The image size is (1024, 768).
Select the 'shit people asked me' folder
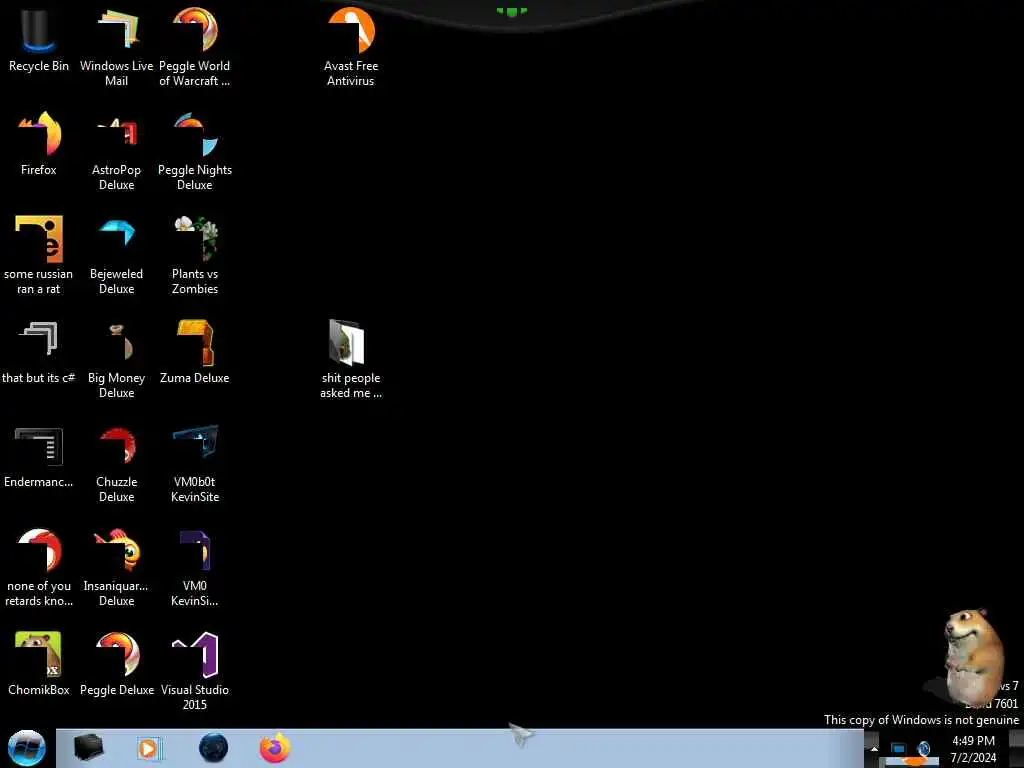pos(351,359)
